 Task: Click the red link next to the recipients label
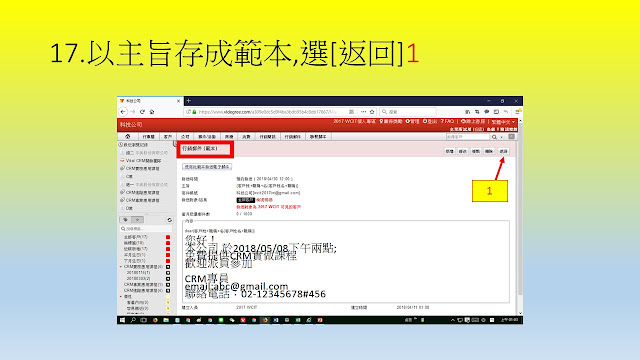[x=264, y=200]
